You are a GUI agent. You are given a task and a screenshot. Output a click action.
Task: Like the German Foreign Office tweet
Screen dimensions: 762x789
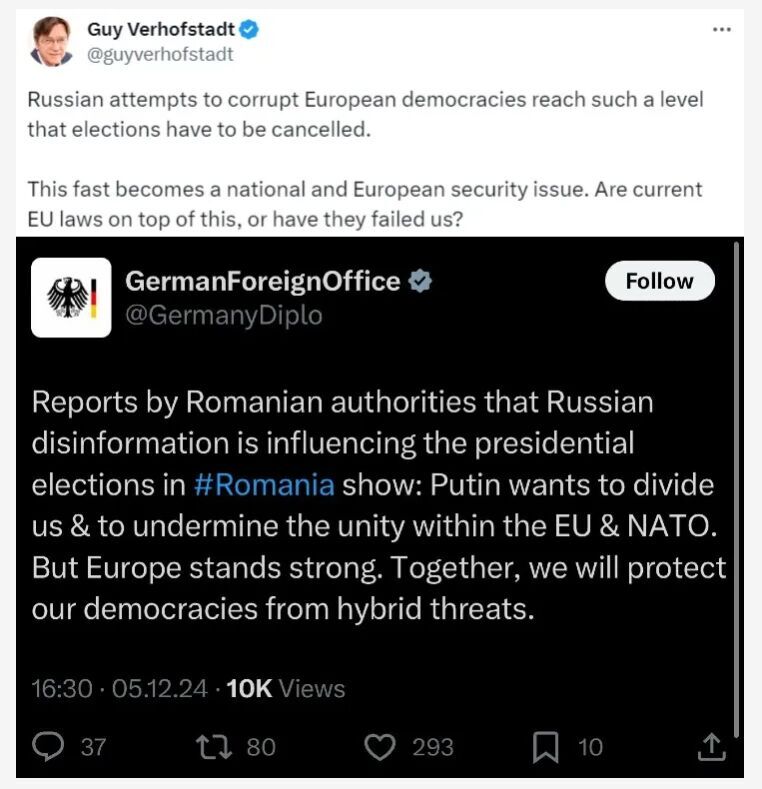[379, 747]
